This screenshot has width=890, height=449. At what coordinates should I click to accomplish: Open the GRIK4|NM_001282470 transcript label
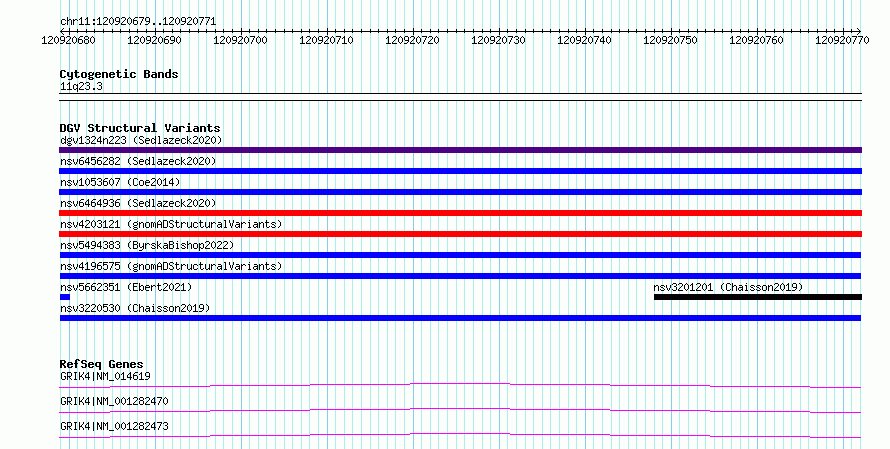tap(114, 401)
